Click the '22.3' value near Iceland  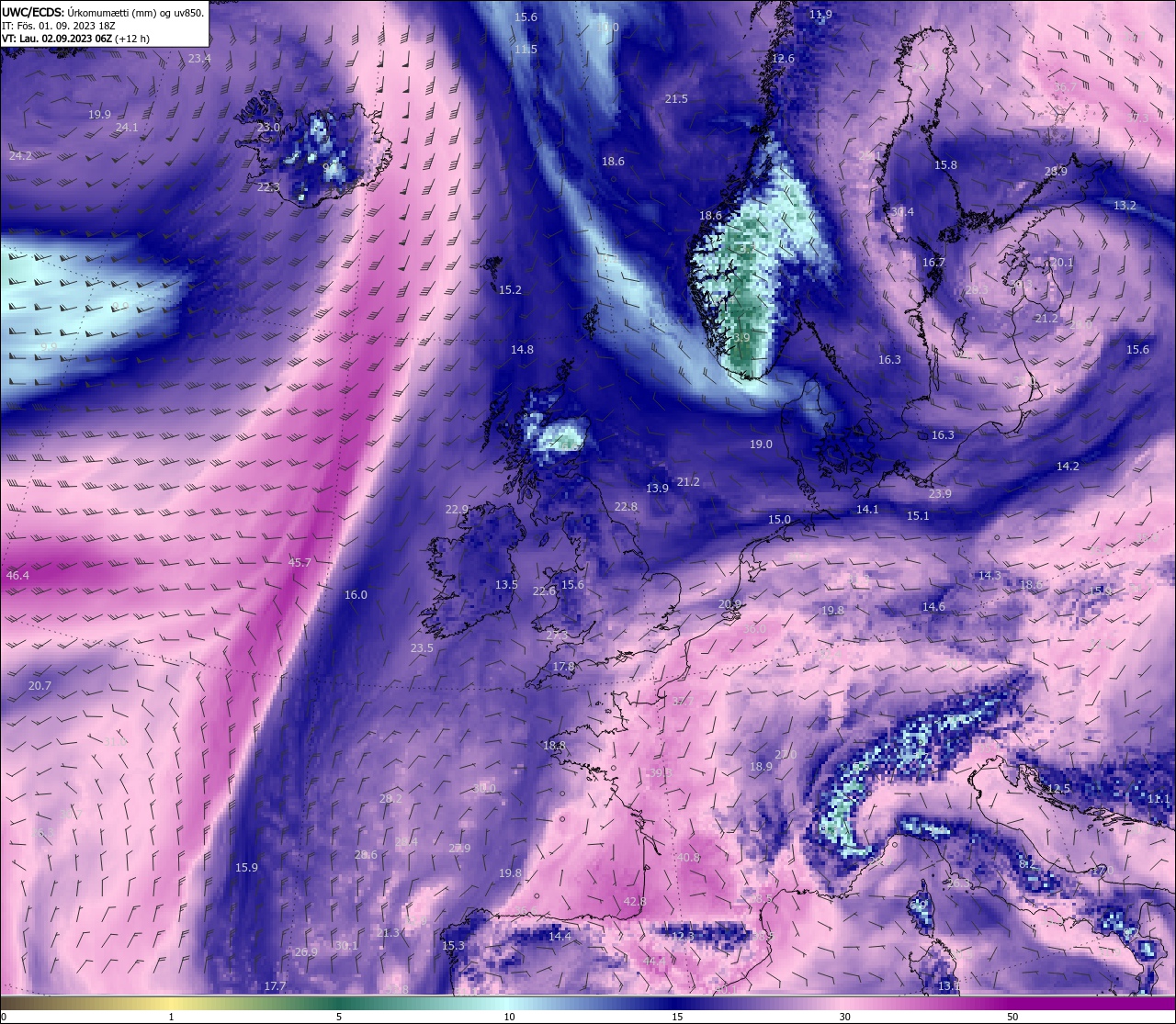(x=268, y=187)
